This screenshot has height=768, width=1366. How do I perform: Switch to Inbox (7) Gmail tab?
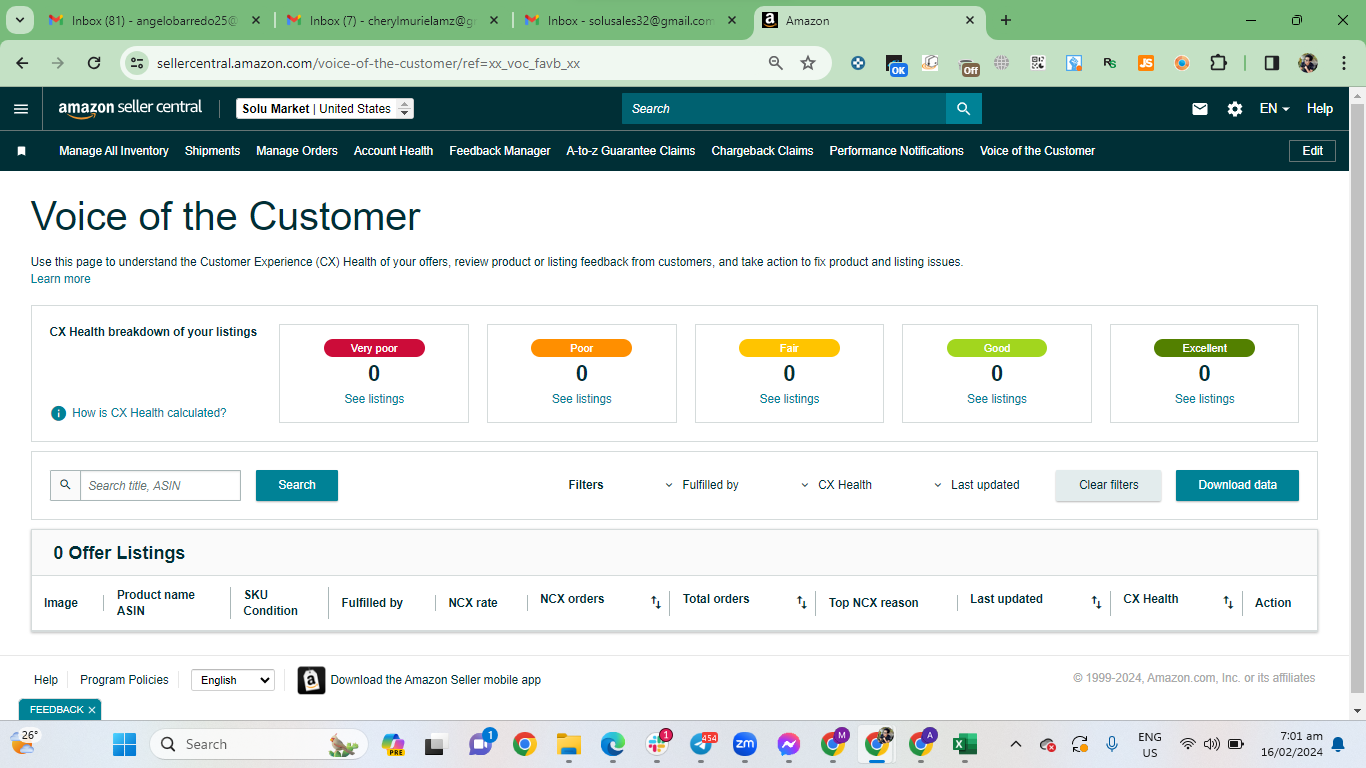392,20
